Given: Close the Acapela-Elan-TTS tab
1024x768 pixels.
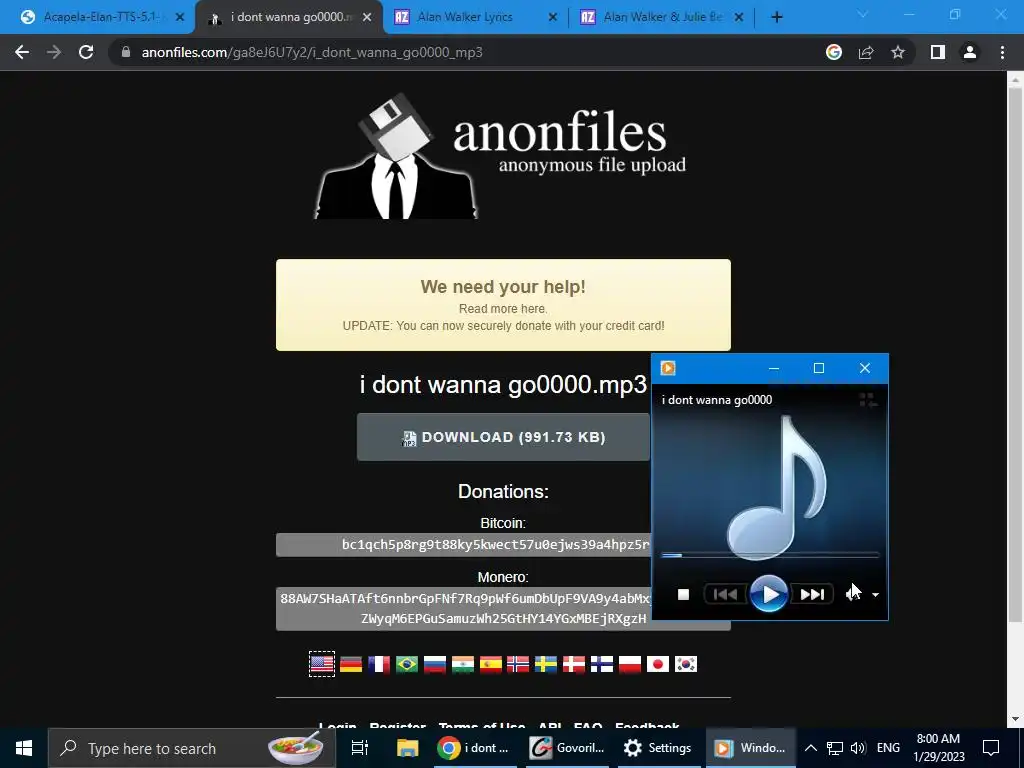Looking at the screenshot, I should coord(180,17).
